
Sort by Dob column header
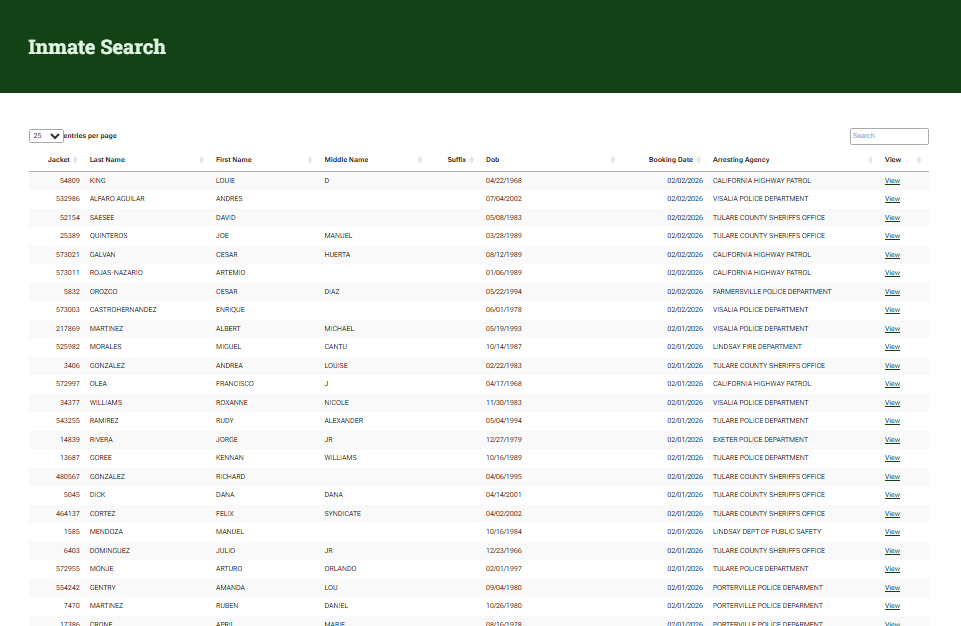[493, 160]
